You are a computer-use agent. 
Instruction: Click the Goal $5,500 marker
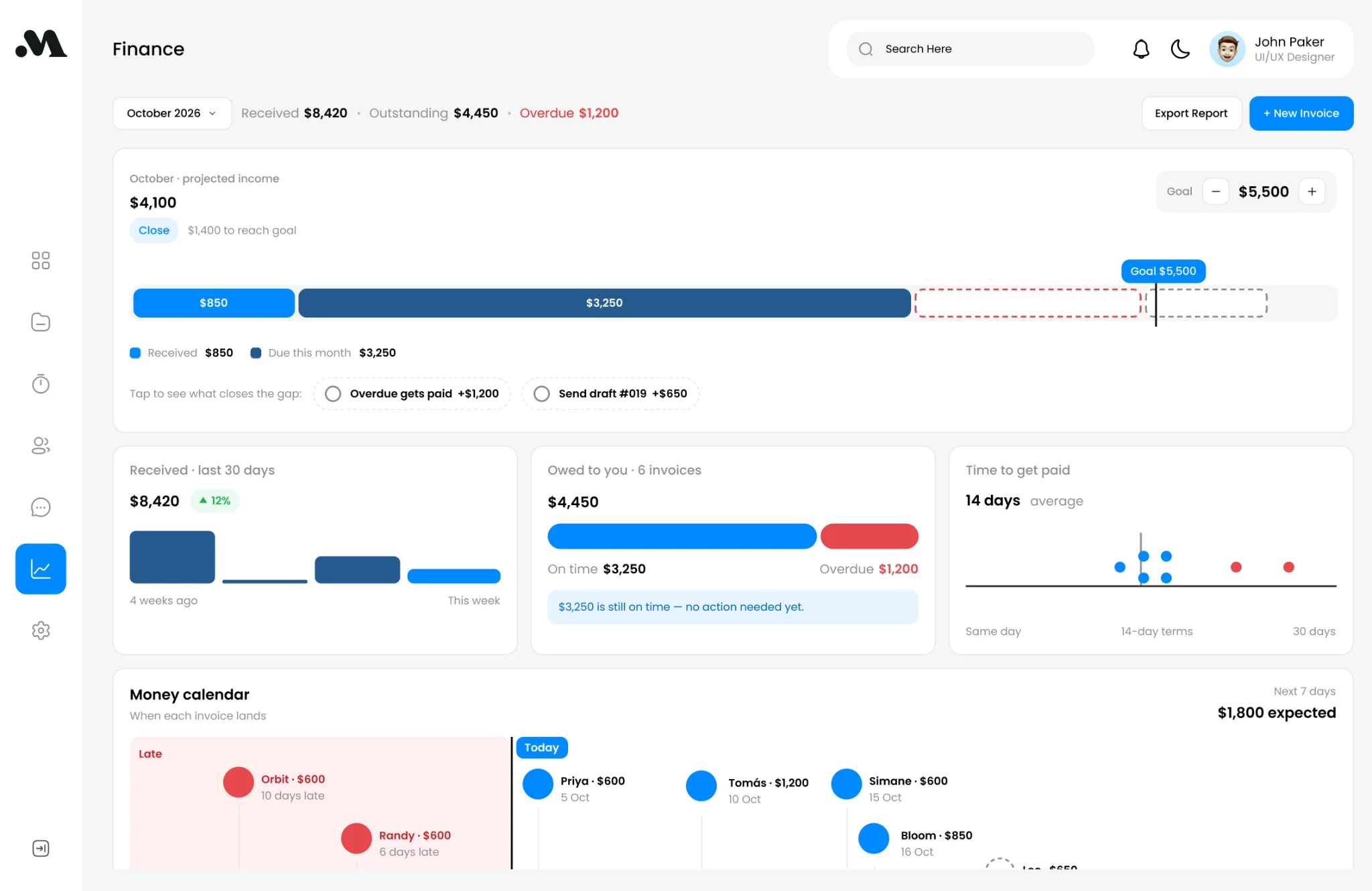pos(1163,271)
